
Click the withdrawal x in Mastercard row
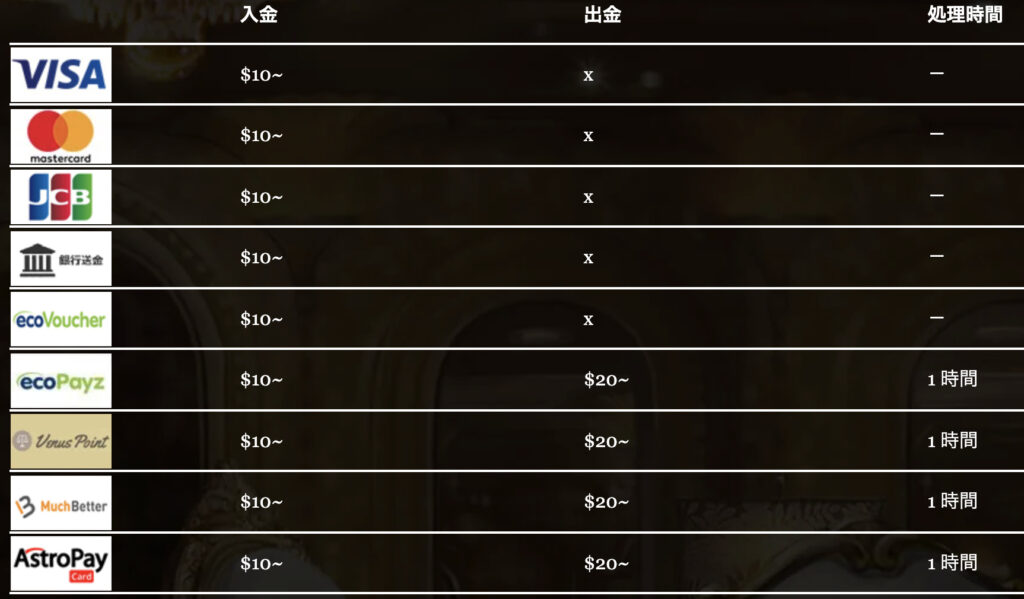588,137
